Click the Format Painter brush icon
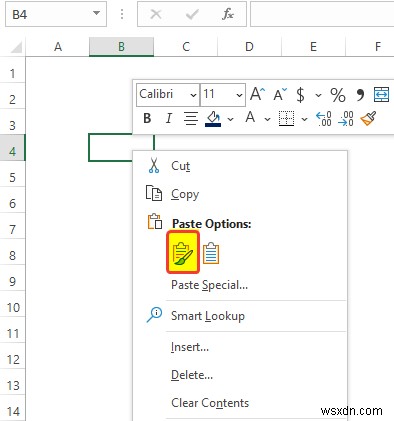This screenshot has height=421, width=394. pyautogui.click(x=368, y=118)
